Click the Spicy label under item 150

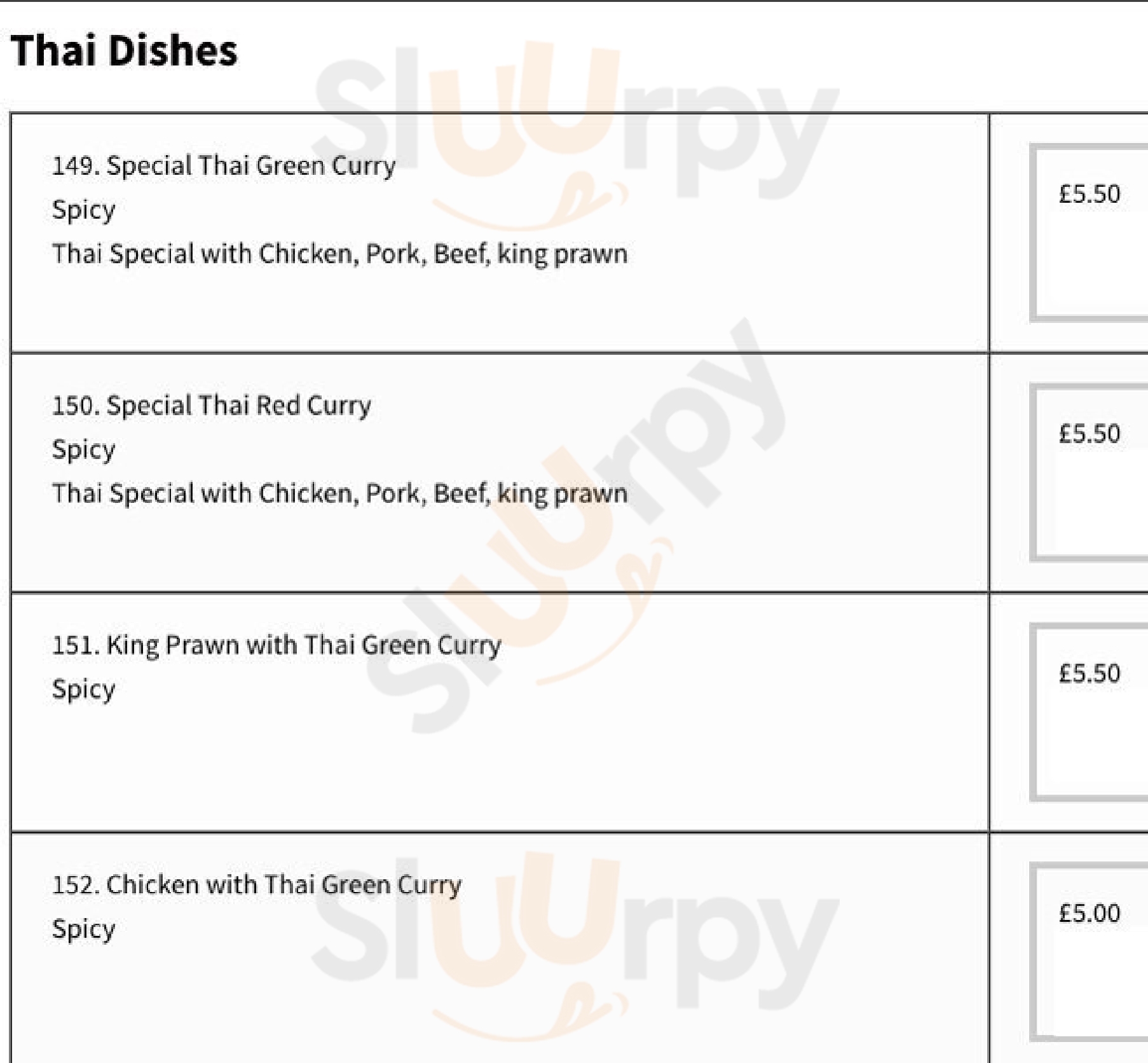click(84, 449)
